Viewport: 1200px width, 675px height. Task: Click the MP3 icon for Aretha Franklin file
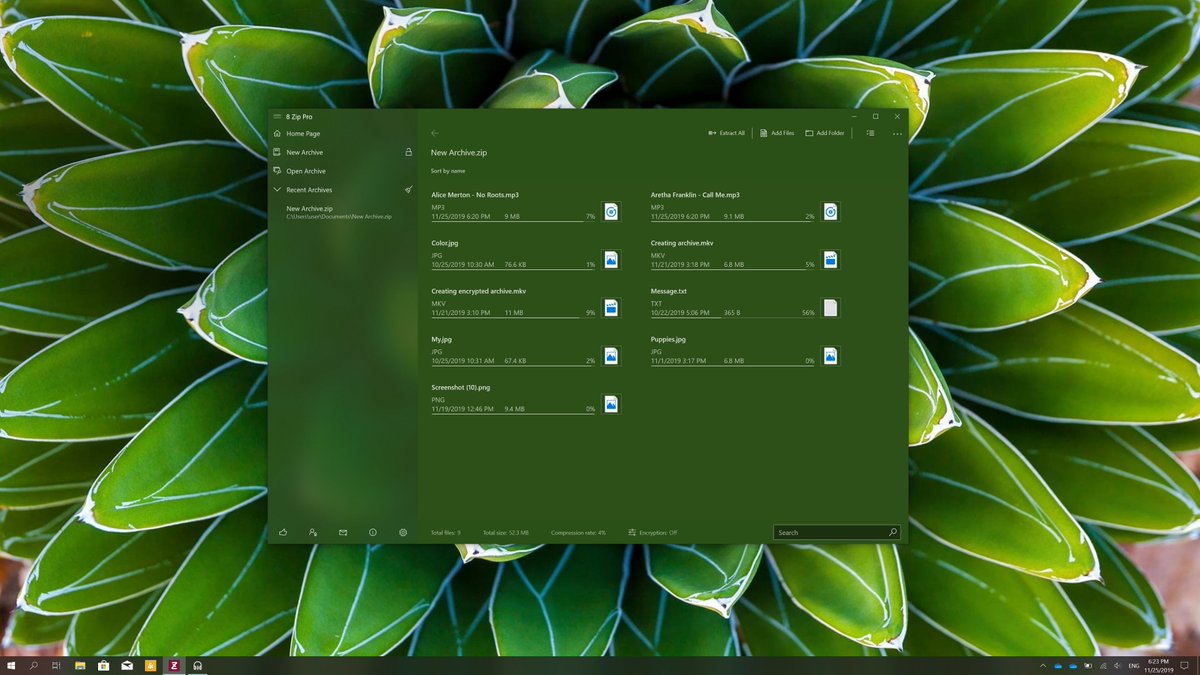[830, 211]
